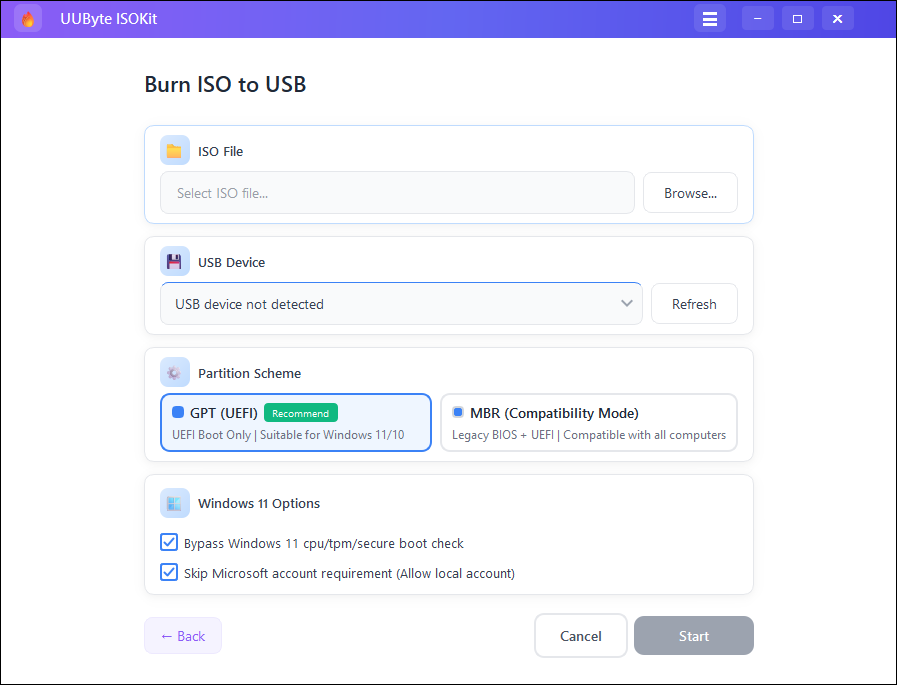Close the ISOKit window
The width and height of the screenshot is (897, 685).
[838, 19]
